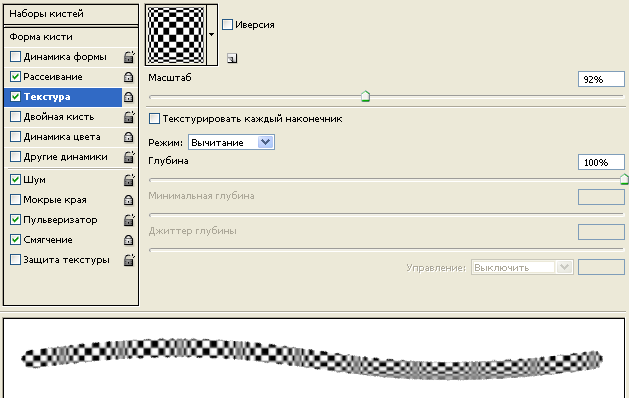
Task: Enable the Мокрые края checkbox
Action: [15, 199]
